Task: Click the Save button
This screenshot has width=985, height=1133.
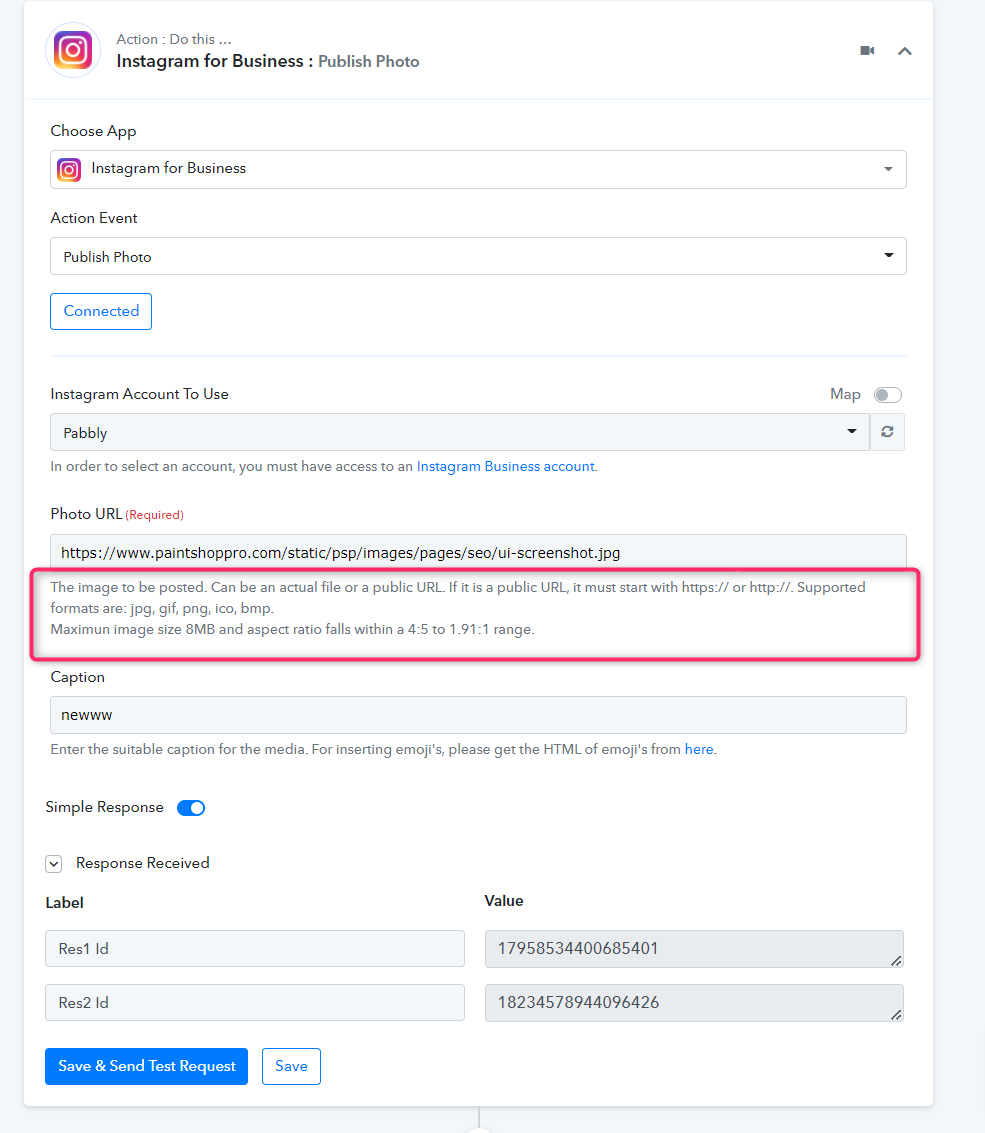Action: pyautogui.click(x=291, y=1066)
